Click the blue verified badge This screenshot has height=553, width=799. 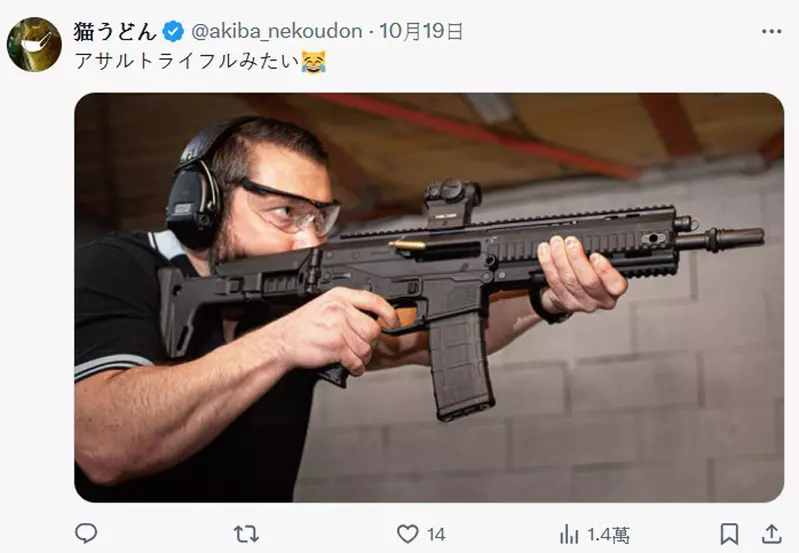tap(173, 32)
